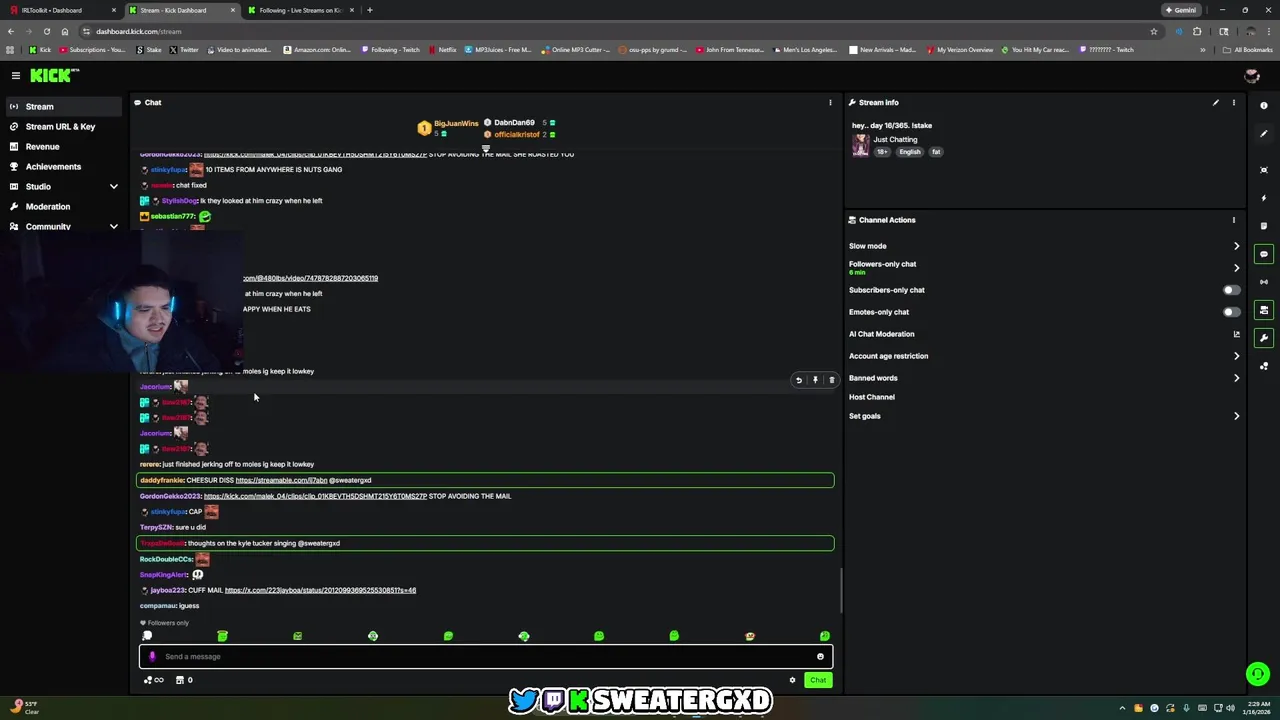This screenshot has width=1280, height=720.
Task: Delete the hovered chat message with trash icon
Action: tap(831, 380)
